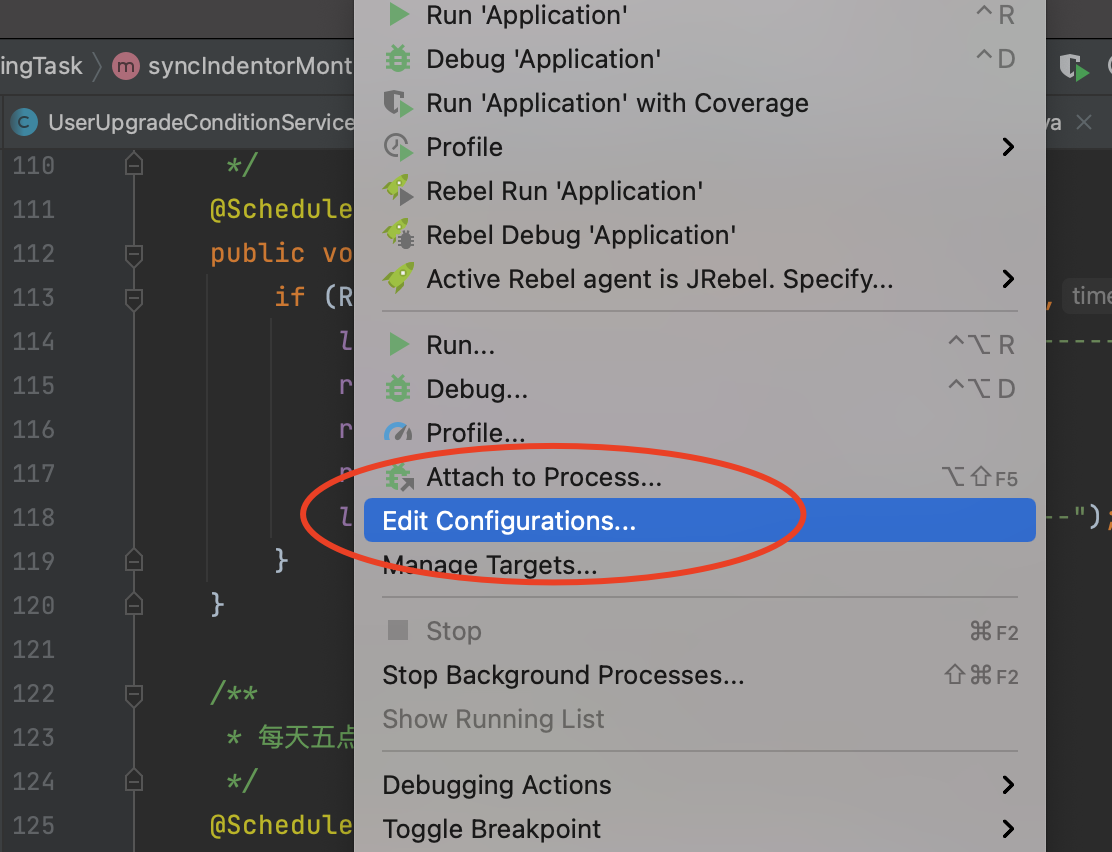Click the Debug 'Application' bug icon
This screenshot has height=852, width=1112.
[x=398, y=59]
